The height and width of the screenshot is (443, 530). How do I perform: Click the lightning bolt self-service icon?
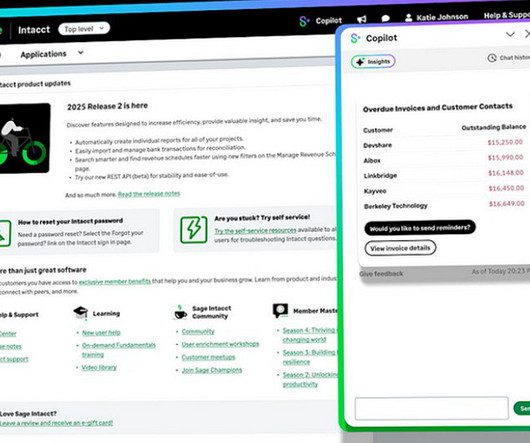click(194, 230)
